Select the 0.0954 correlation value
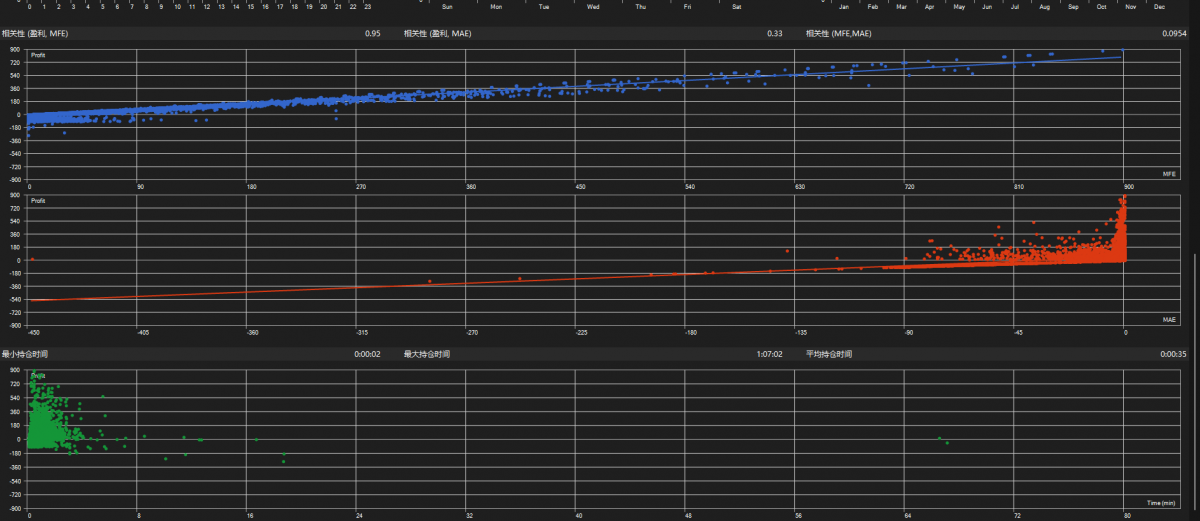The image size is (1200, 521). click(1175, 34)
